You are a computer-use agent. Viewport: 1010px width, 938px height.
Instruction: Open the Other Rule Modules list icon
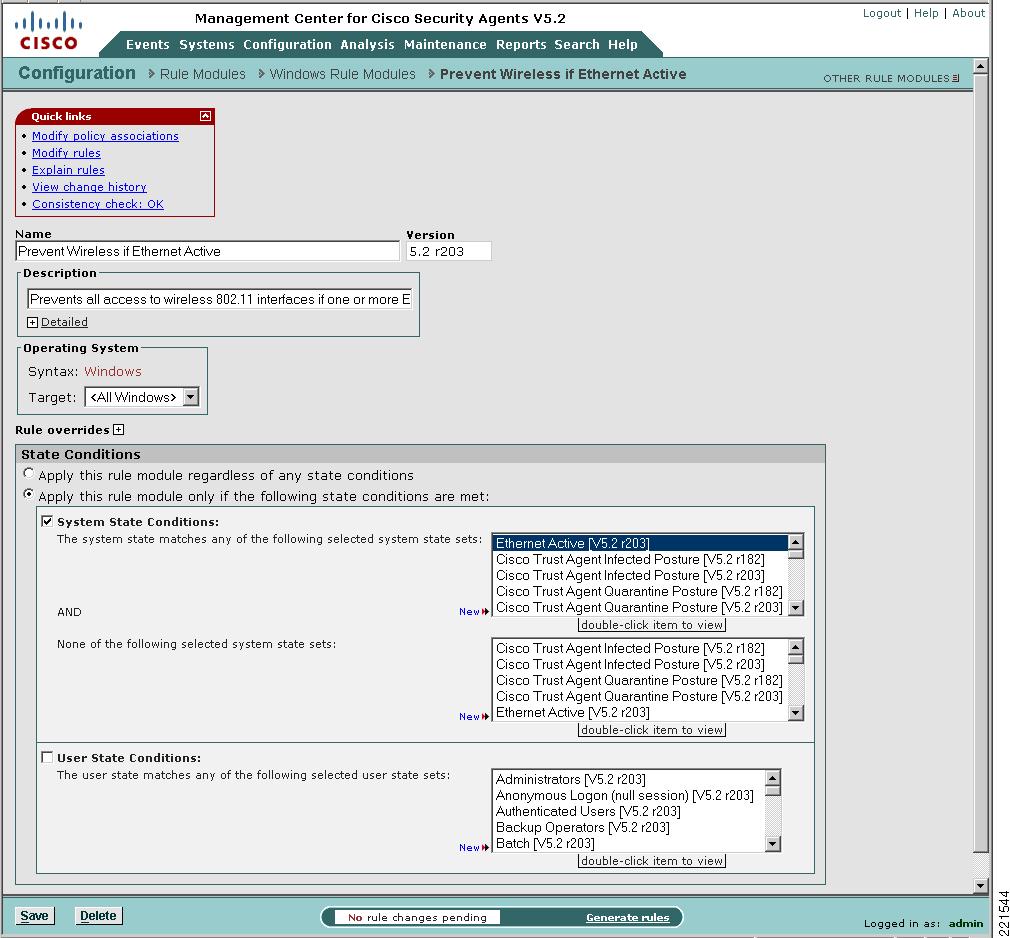pos(956,78)
